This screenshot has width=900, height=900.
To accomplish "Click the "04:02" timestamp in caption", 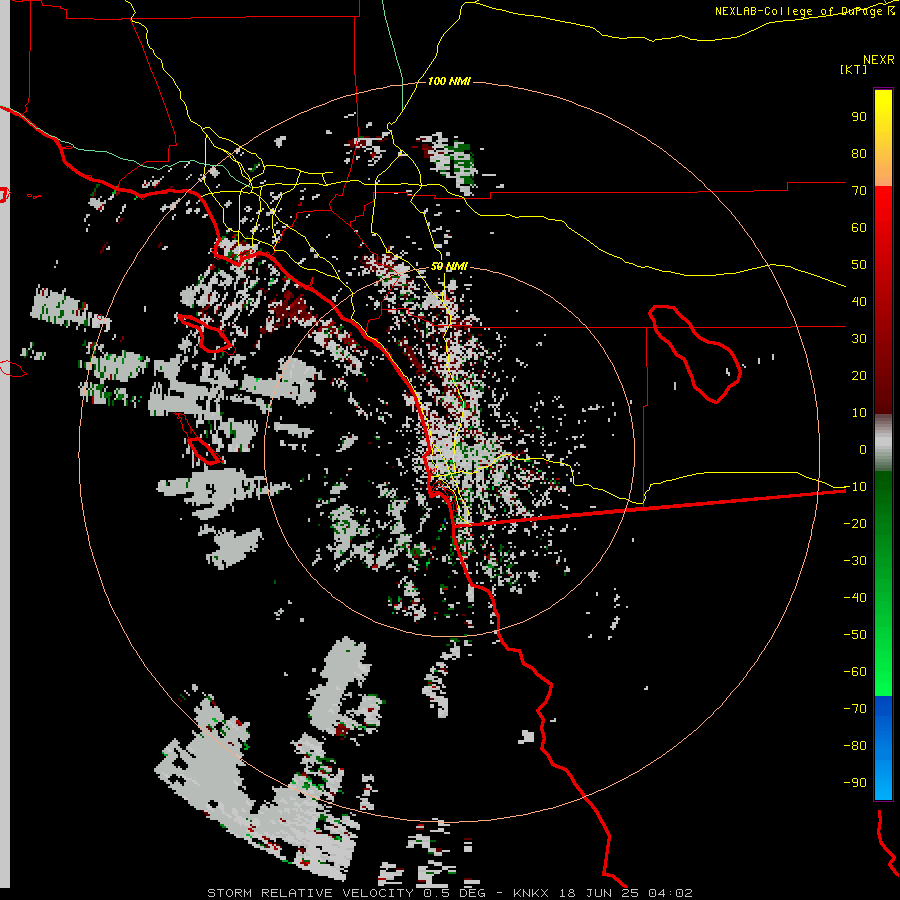I will tap(670, 893).
